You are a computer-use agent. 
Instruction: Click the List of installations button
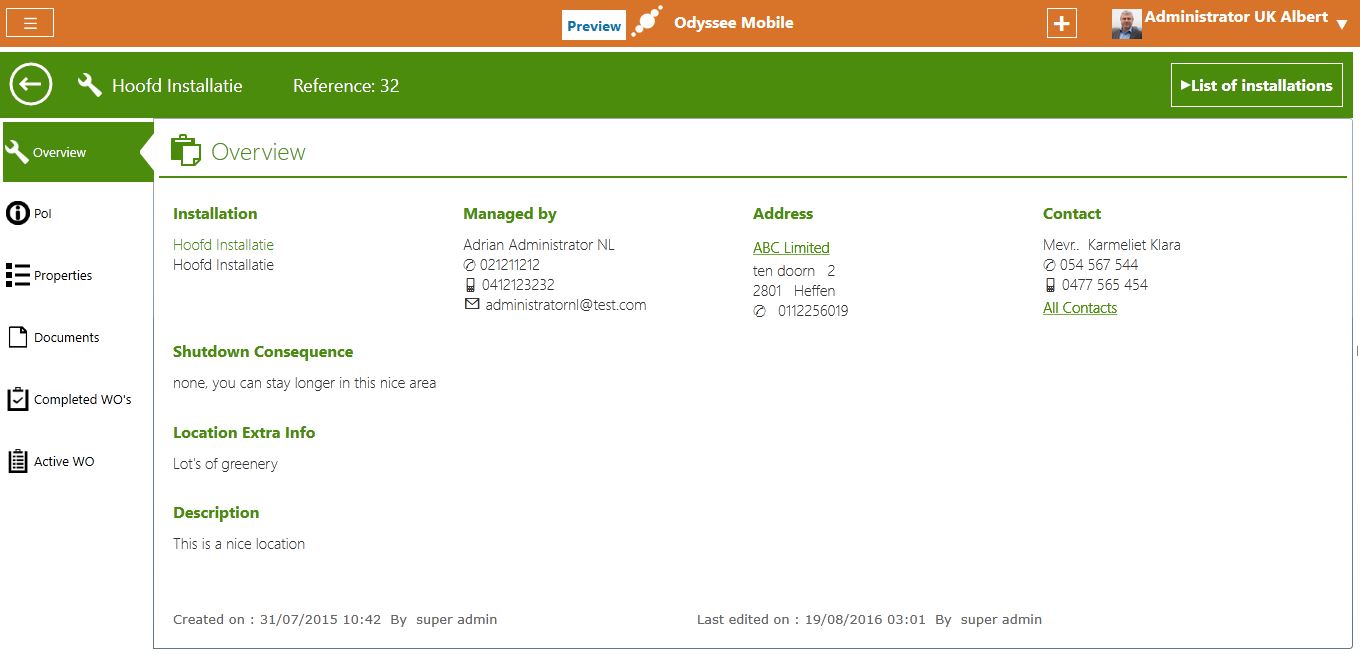1256,86
